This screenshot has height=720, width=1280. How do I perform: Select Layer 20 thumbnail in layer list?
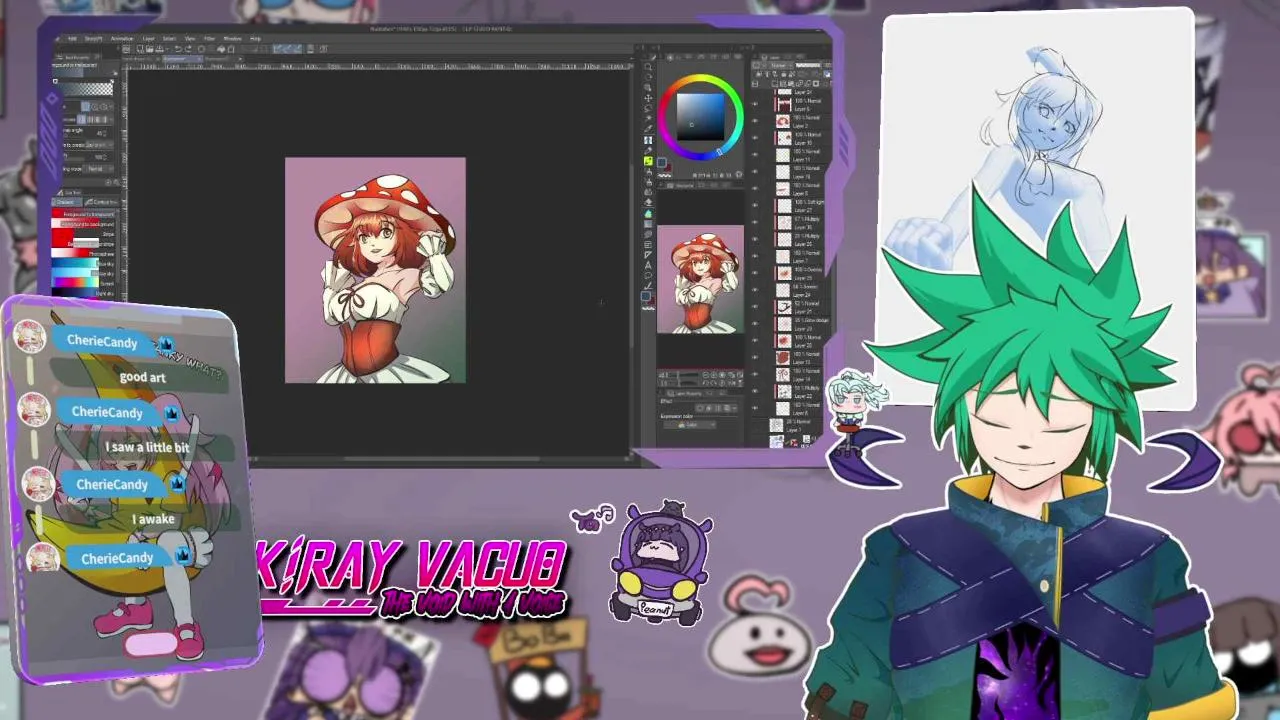(x=783, y=340)
